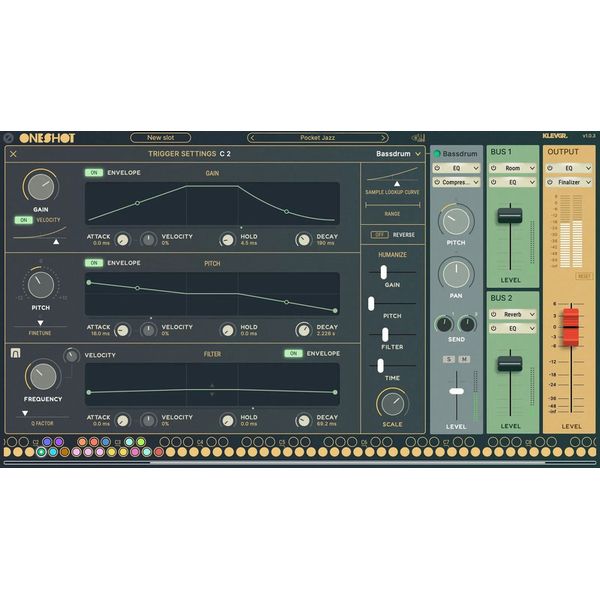Close the Trigger Settings panel

(13, 154)
